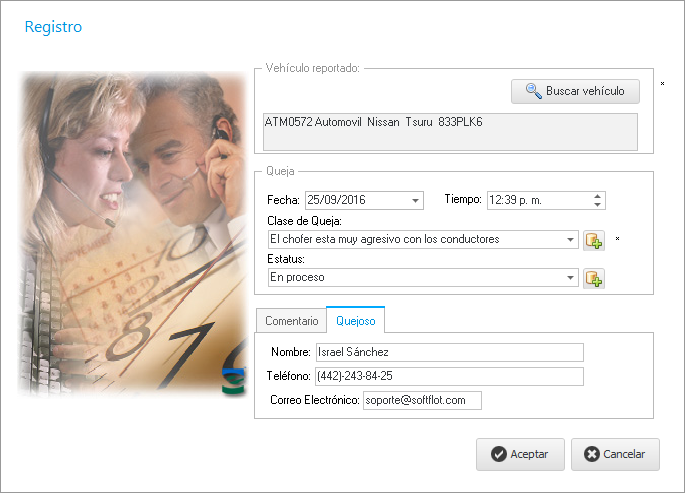This screenshot has width=685, height=493.
Task: Click into the Teléfono field
Action: 448,376
